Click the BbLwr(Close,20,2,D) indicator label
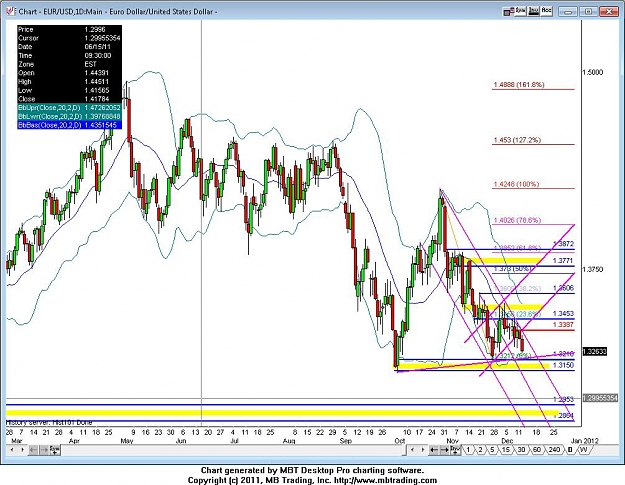This screenshot has height=485, width=625. click(x=49, y=116)
